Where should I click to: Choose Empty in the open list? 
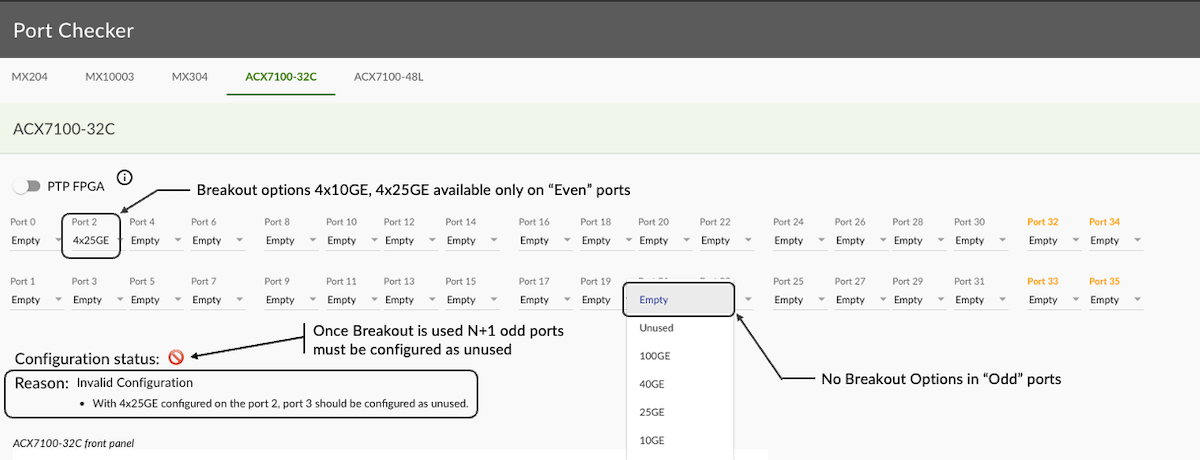point(680,299)
